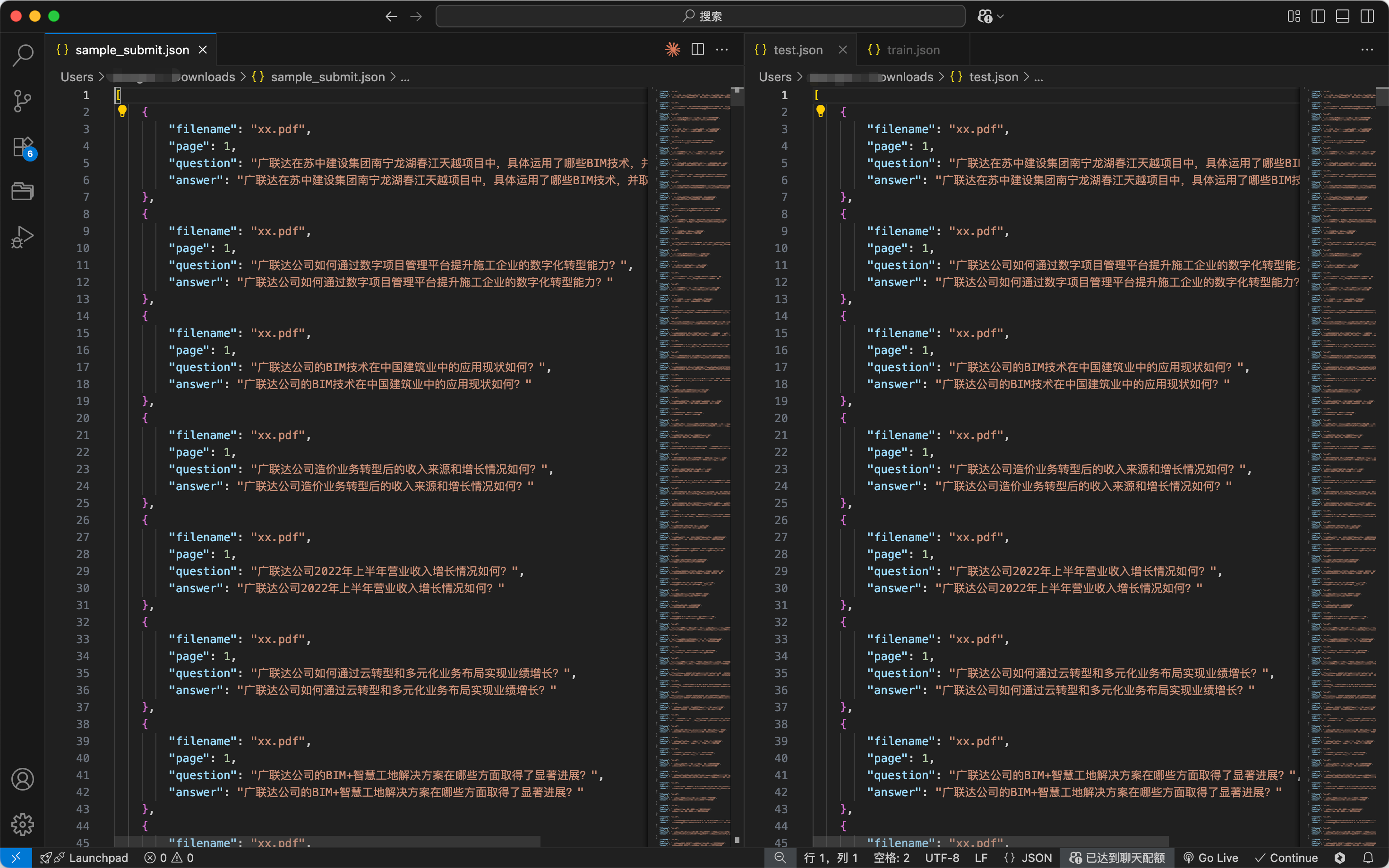Image resolution: width=1389 pixels, height=868 pixels.
Task: Change UTF-8 encoding in status bar
Action: [x=942, y=858]
